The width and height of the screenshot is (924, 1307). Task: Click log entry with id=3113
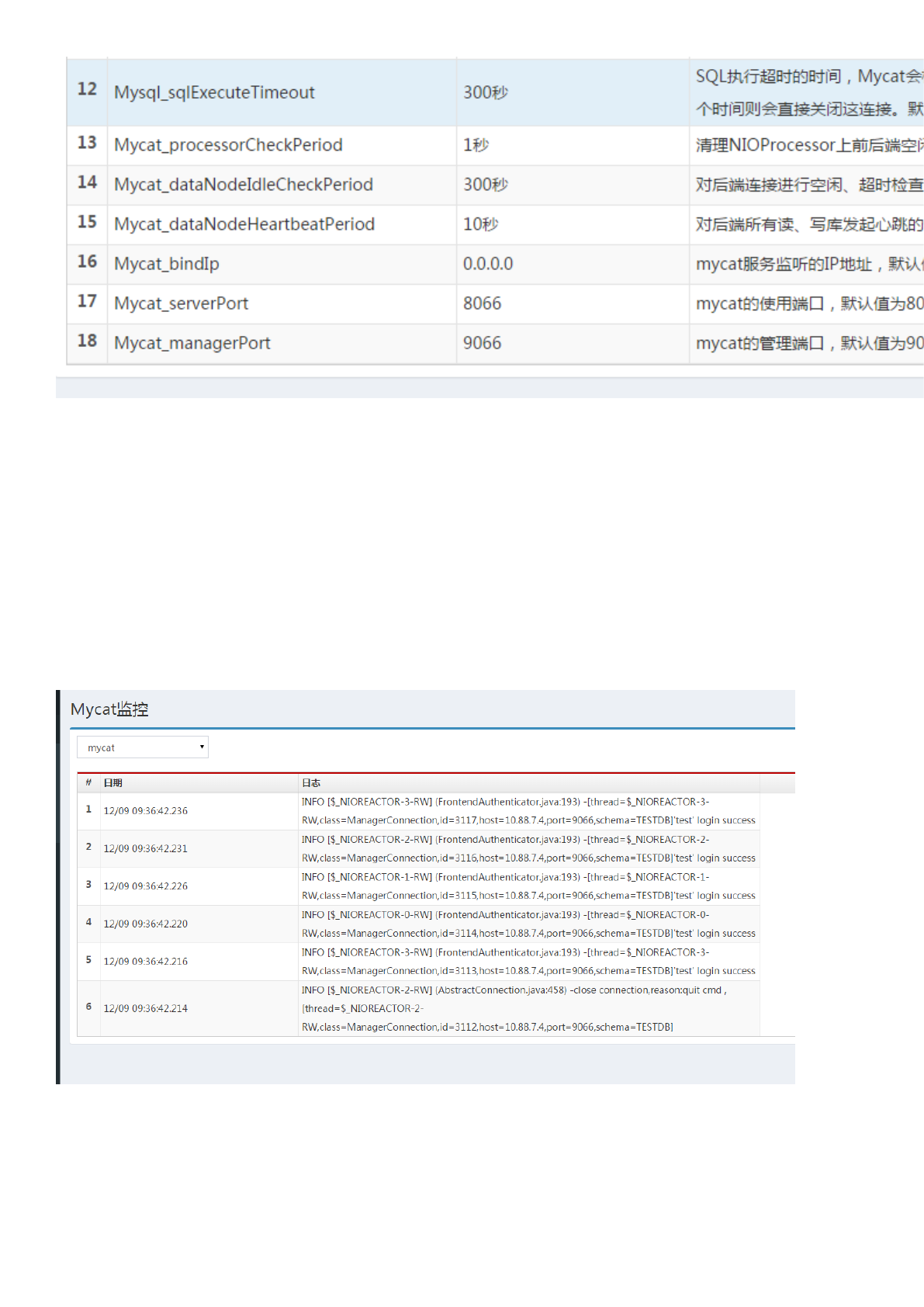tap(528, 962)
